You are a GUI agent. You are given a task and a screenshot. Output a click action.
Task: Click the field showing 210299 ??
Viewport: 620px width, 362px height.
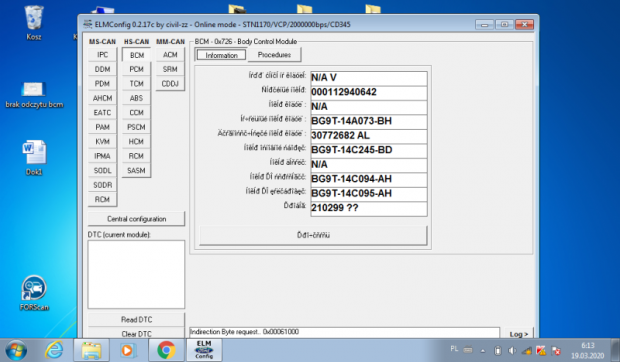click(x=369, y=208)
